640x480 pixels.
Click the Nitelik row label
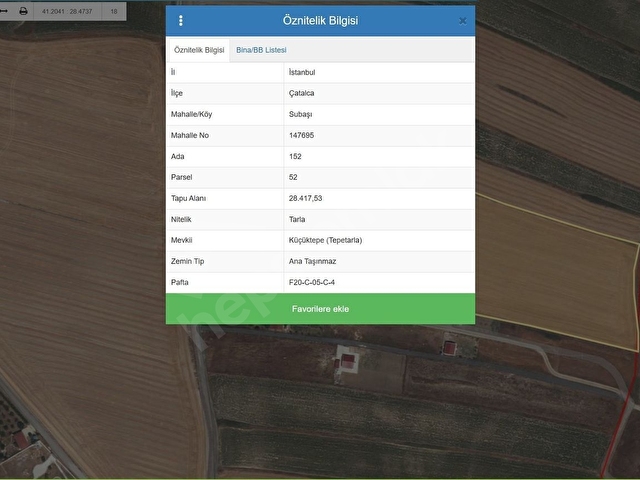coord(181,219)
